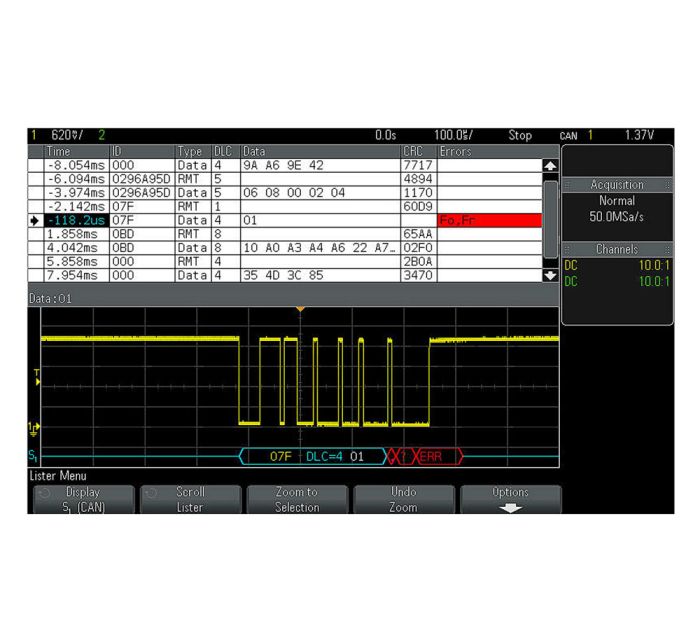Click the Lister Menu title

click(x=58, y=476)
